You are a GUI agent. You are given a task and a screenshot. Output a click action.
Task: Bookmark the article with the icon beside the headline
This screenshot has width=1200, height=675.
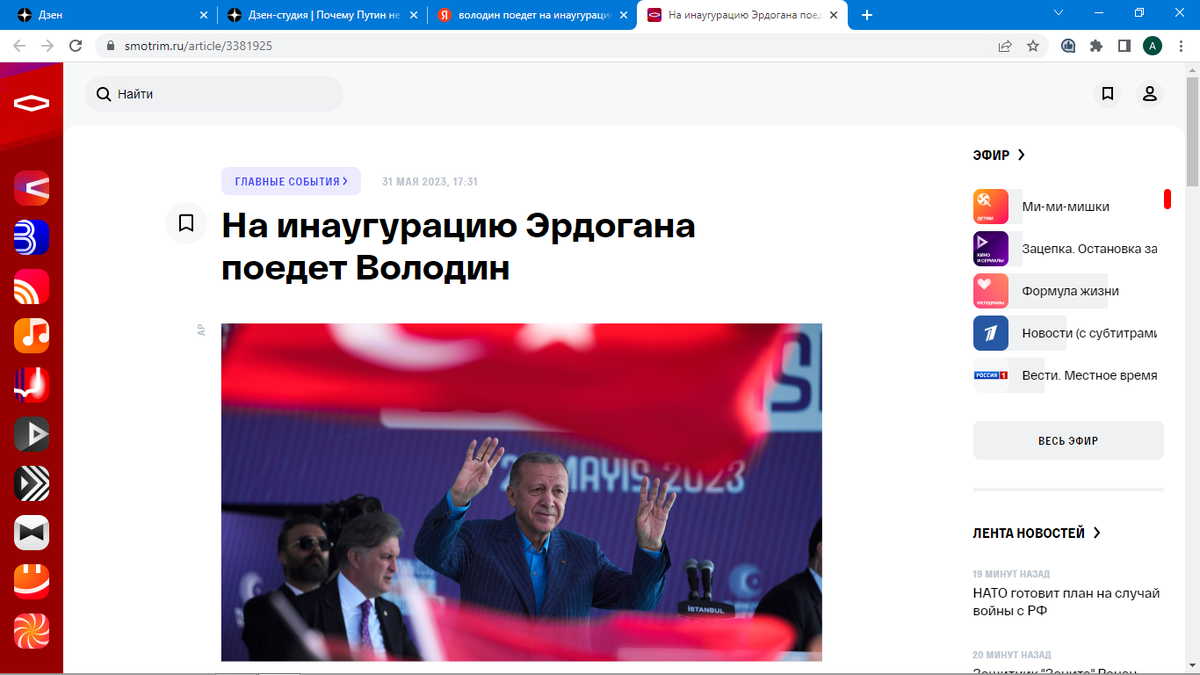click(186, 223)
